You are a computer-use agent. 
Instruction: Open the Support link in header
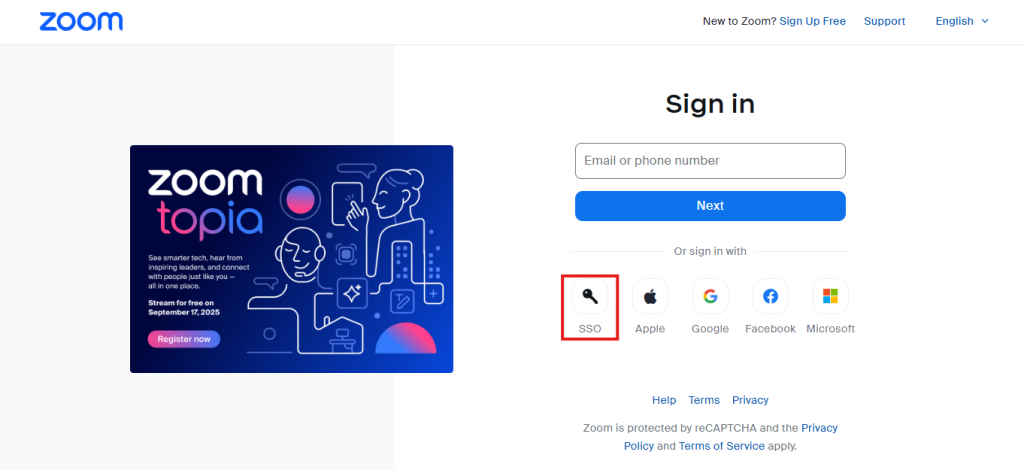point(884,21)
